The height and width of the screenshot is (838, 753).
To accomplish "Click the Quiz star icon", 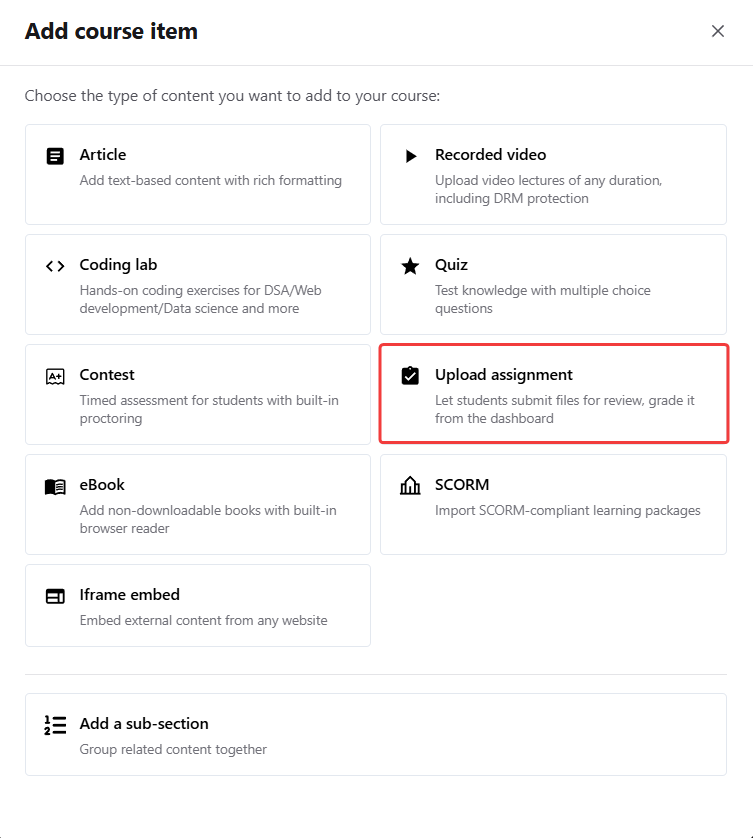I will pos(410,266).
